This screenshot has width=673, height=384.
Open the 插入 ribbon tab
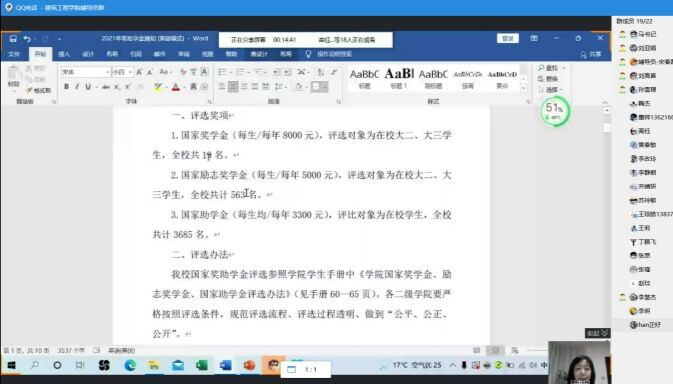(64, 54)
